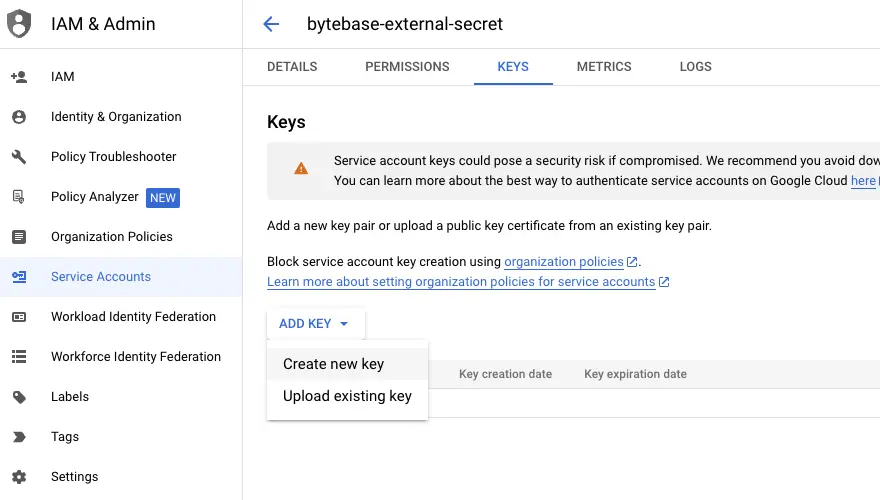
Task: Click the Settings gear icon
Action: click(19, 477)
